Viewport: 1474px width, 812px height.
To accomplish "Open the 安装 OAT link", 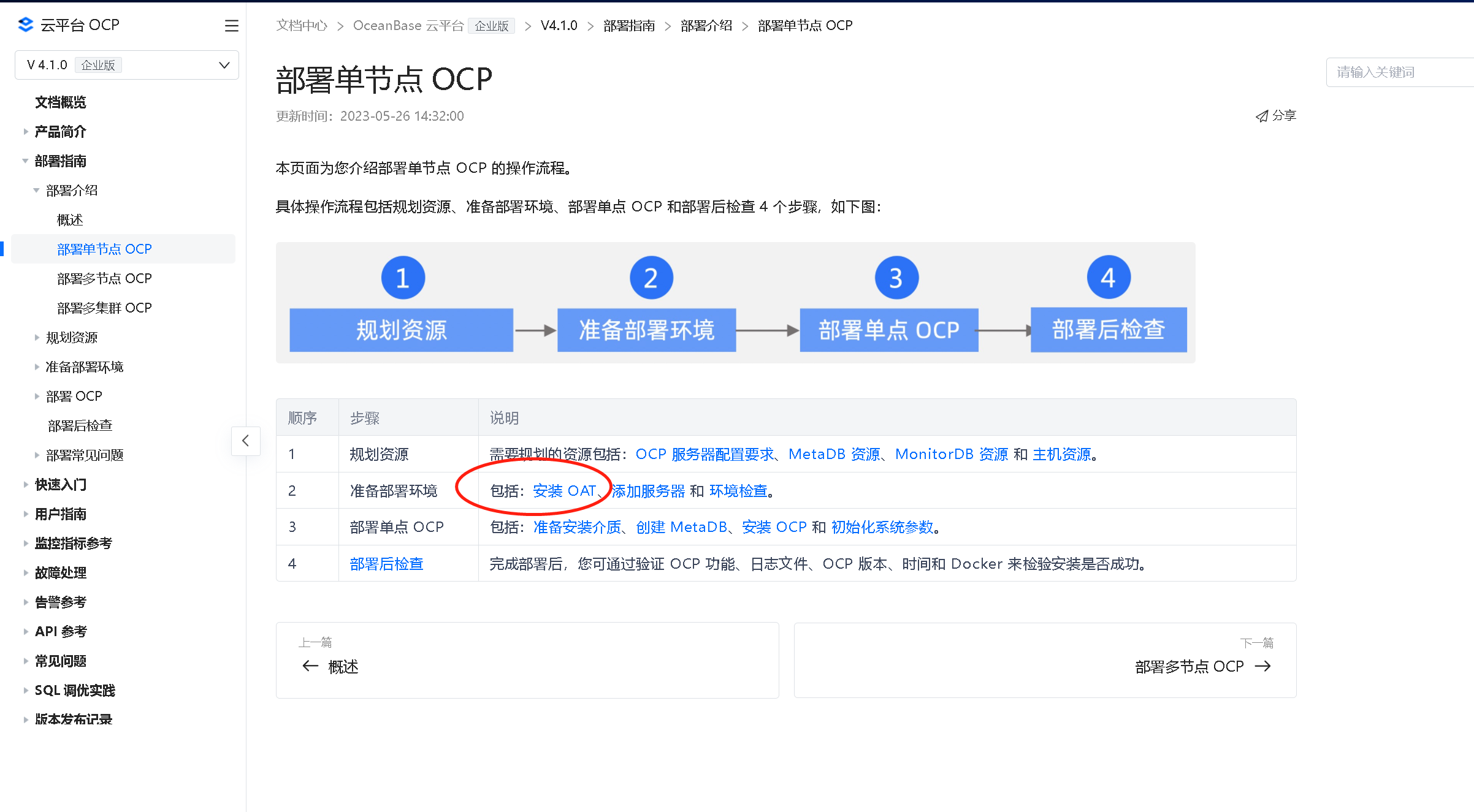I will tap(564, 491).
